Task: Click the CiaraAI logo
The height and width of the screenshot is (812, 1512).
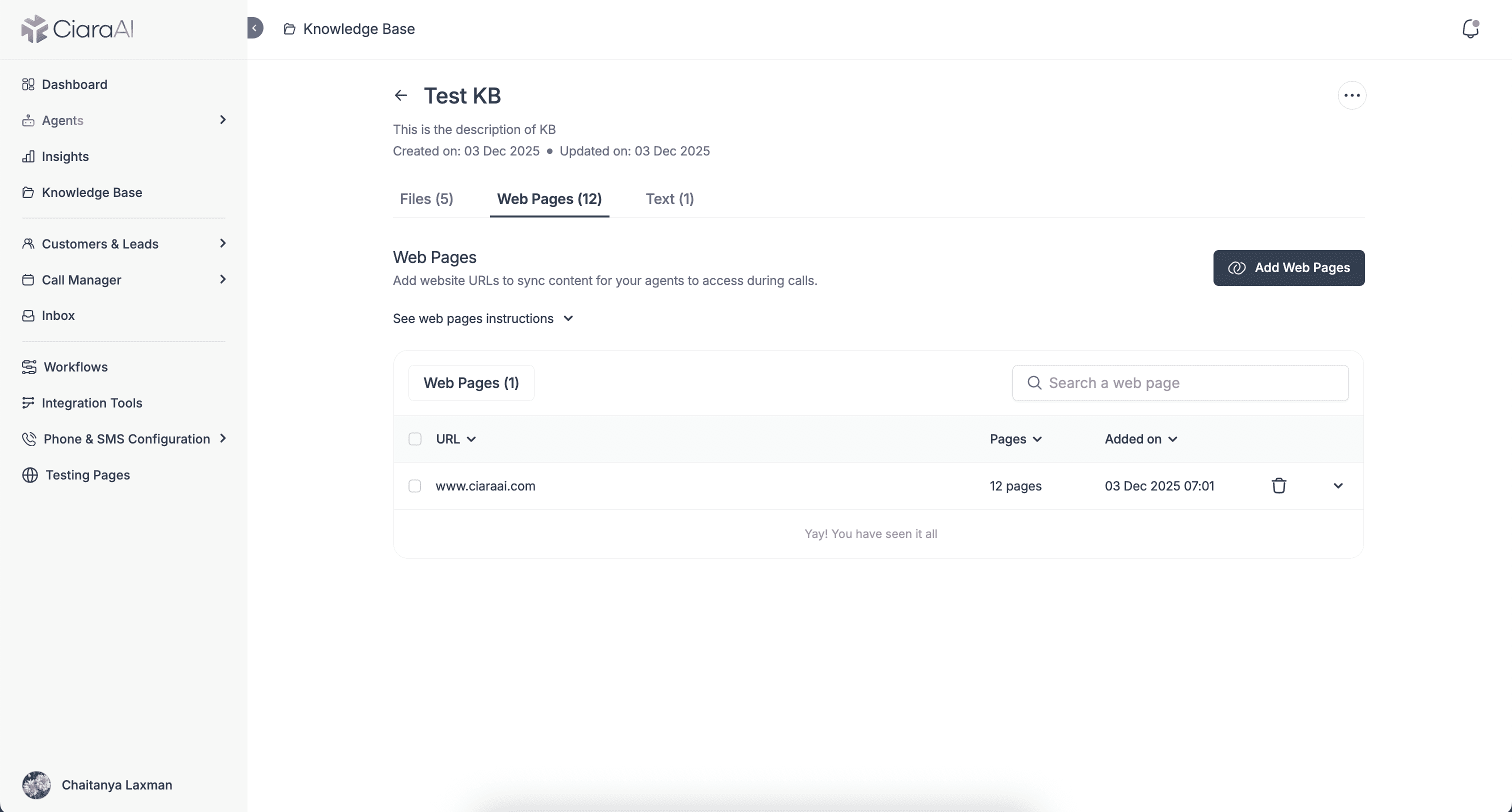Action: [x=77, y=29]
